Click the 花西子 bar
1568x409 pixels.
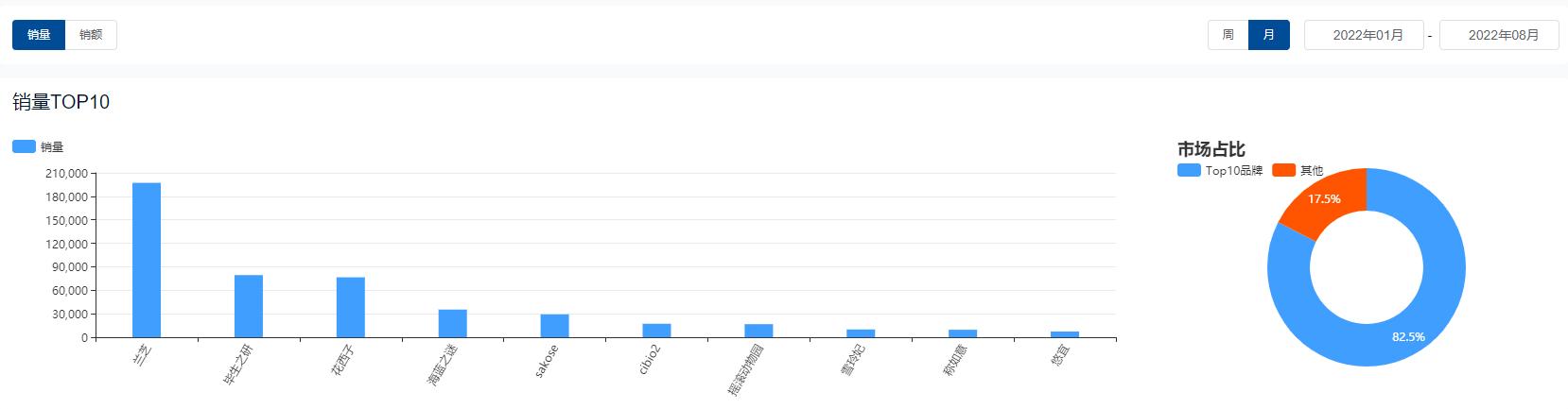coord(351,307)
